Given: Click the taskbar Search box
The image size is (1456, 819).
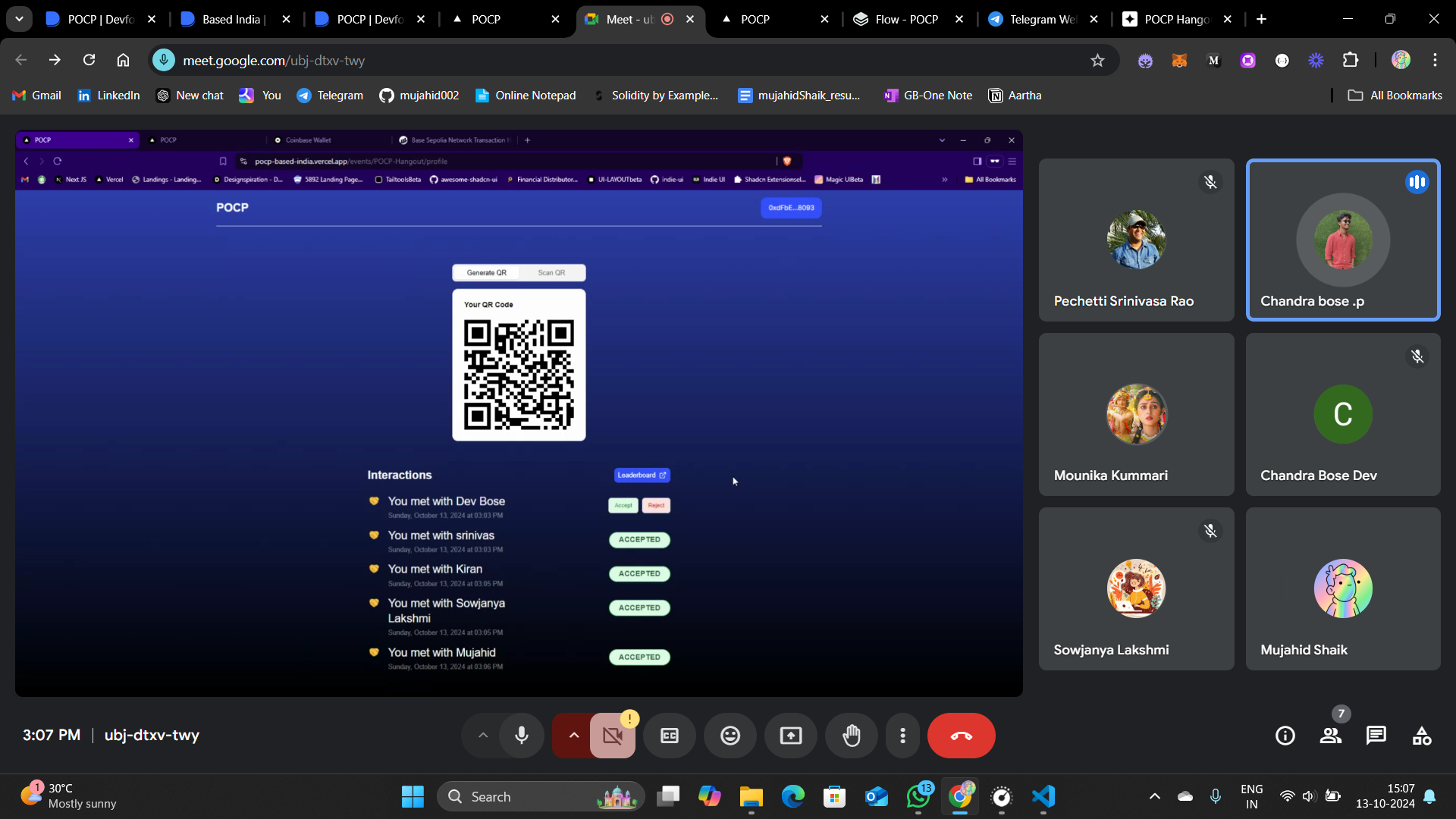Looking at the screenshot, I should [x=541, y=797].
